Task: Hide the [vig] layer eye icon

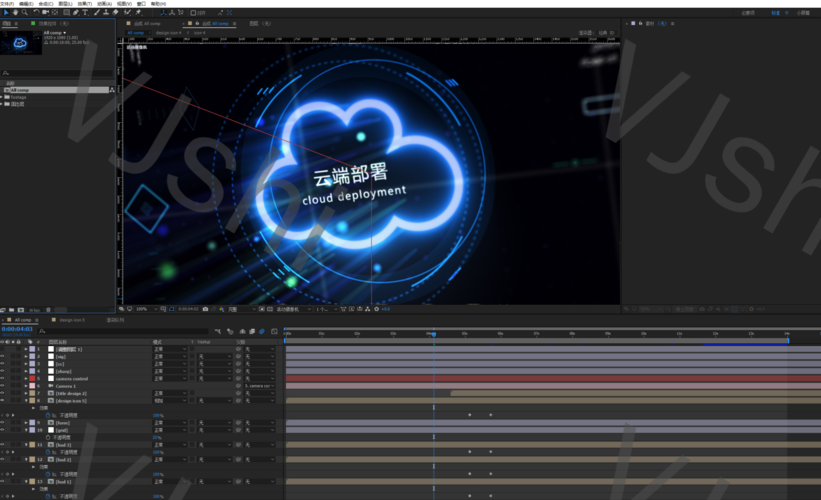Action: click(x=3, y=356)
